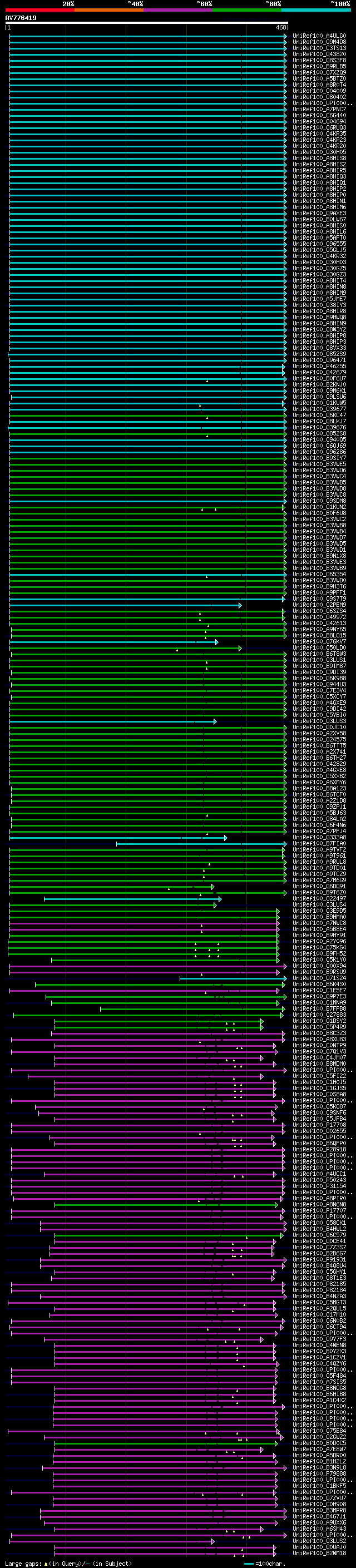The width and height of the screenshot is (356, 1568).
Task: Open hit UniRef100_Q9Y7F3
Action: click(x=319, y=1340)
